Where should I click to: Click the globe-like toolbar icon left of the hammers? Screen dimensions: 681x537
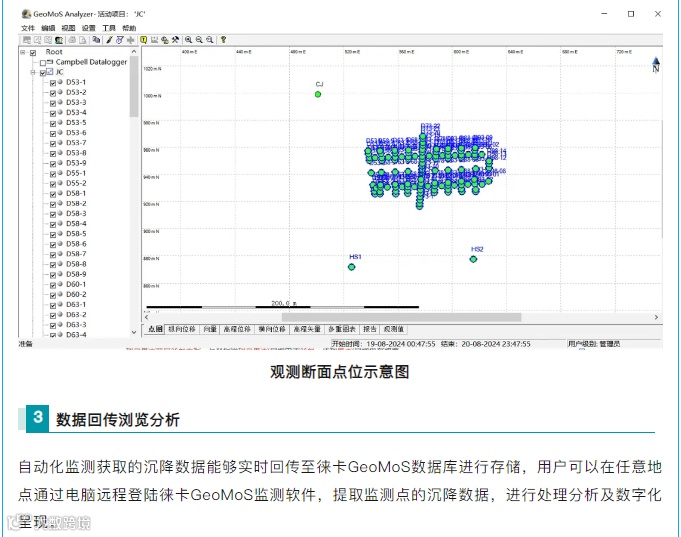click(165, 40)
